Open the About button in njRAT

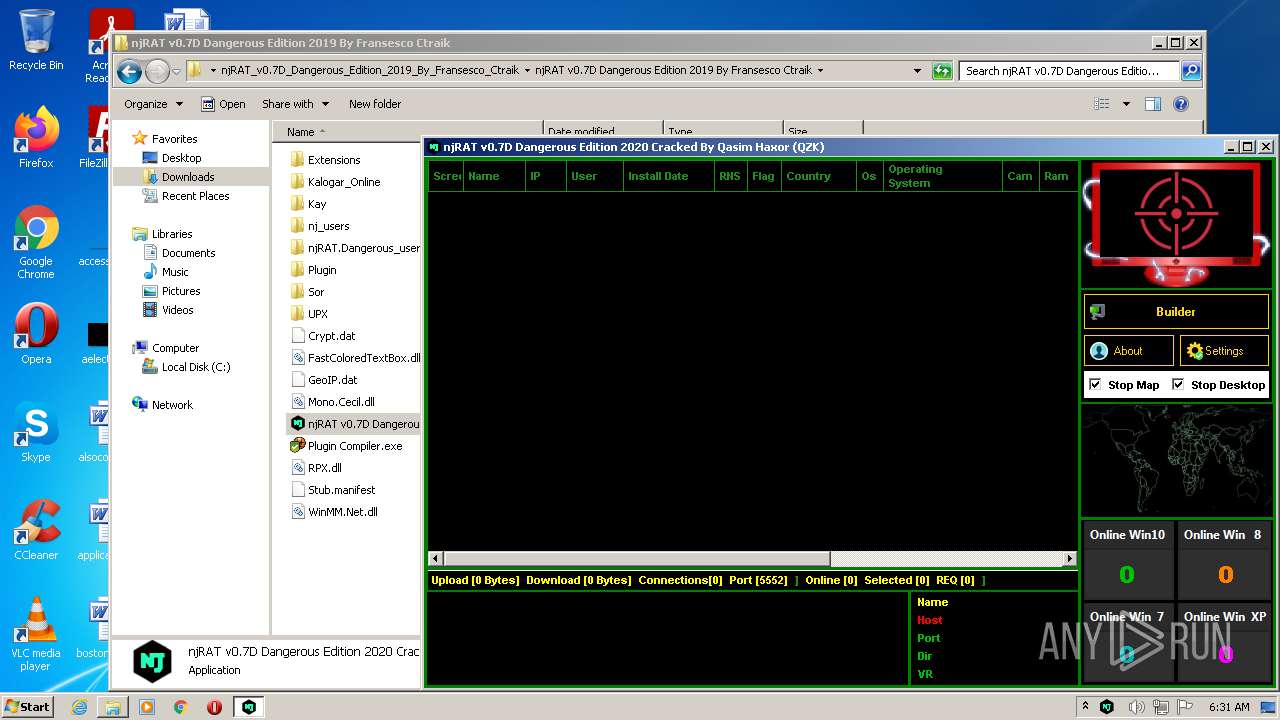[x=1128, y=351]
